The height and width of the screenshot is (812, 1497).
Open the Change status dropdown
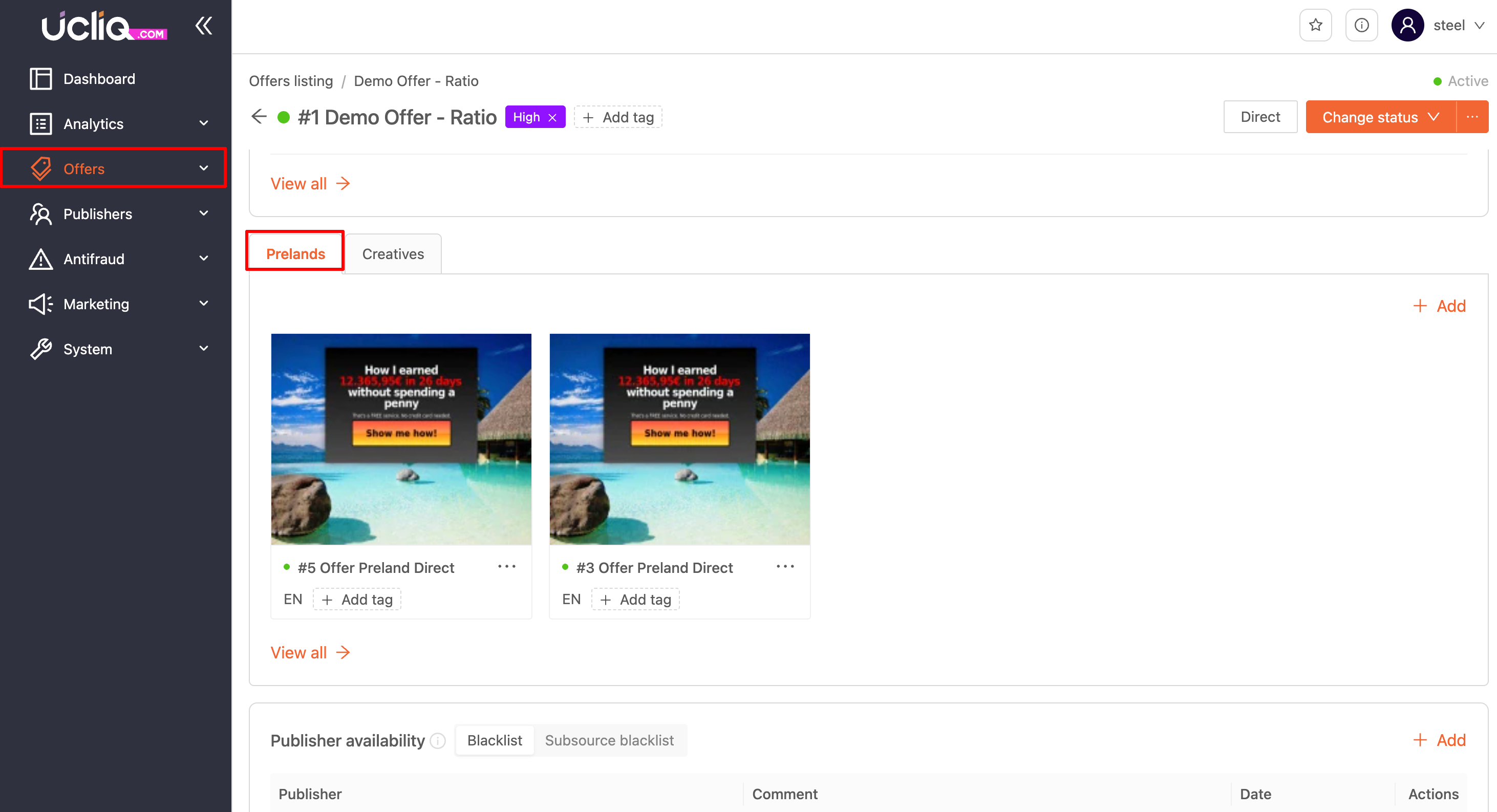tap(1380, 117)
